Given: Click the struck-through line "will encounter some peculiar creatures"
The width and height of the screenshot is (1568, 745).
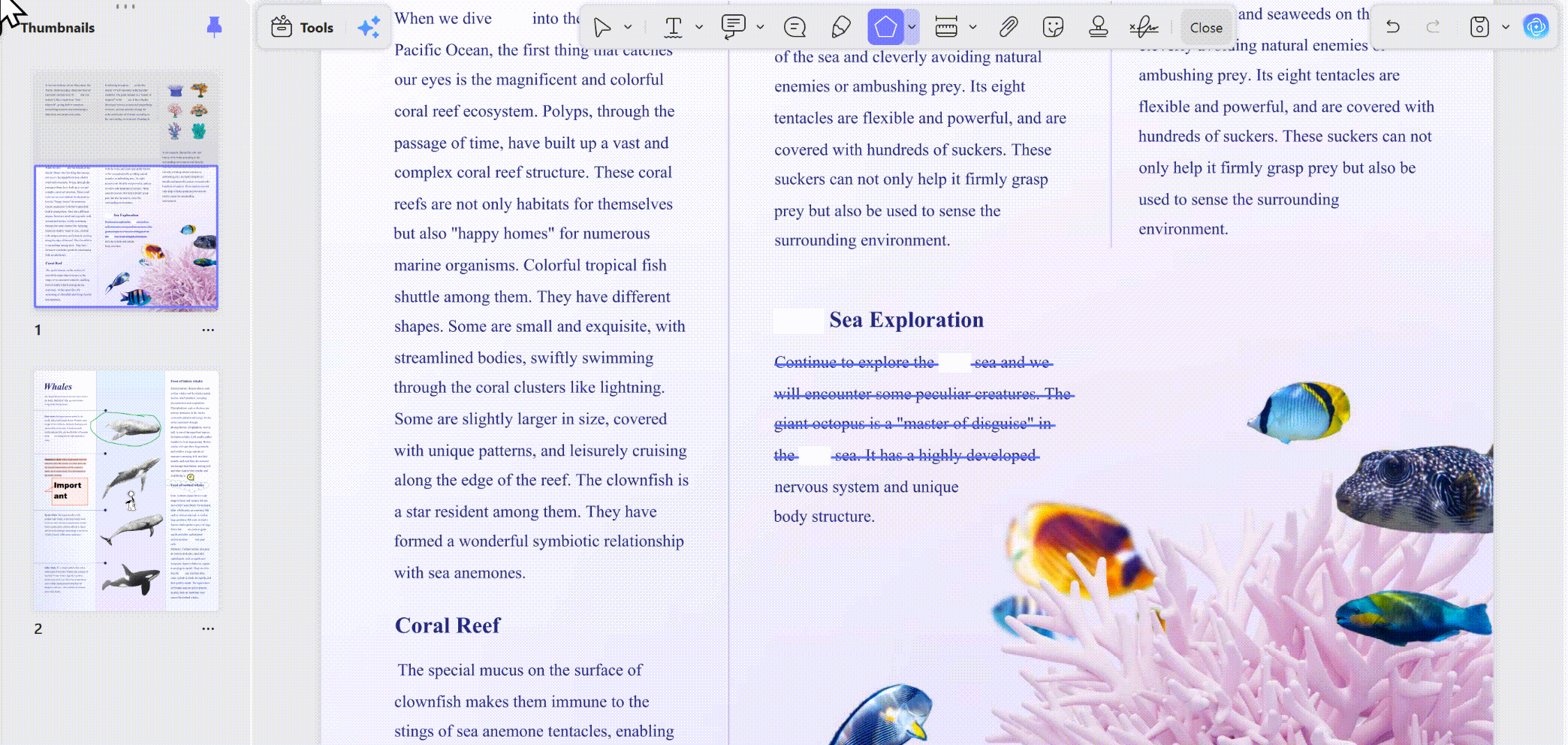Looking at the screenshot, I should (924, 394).
